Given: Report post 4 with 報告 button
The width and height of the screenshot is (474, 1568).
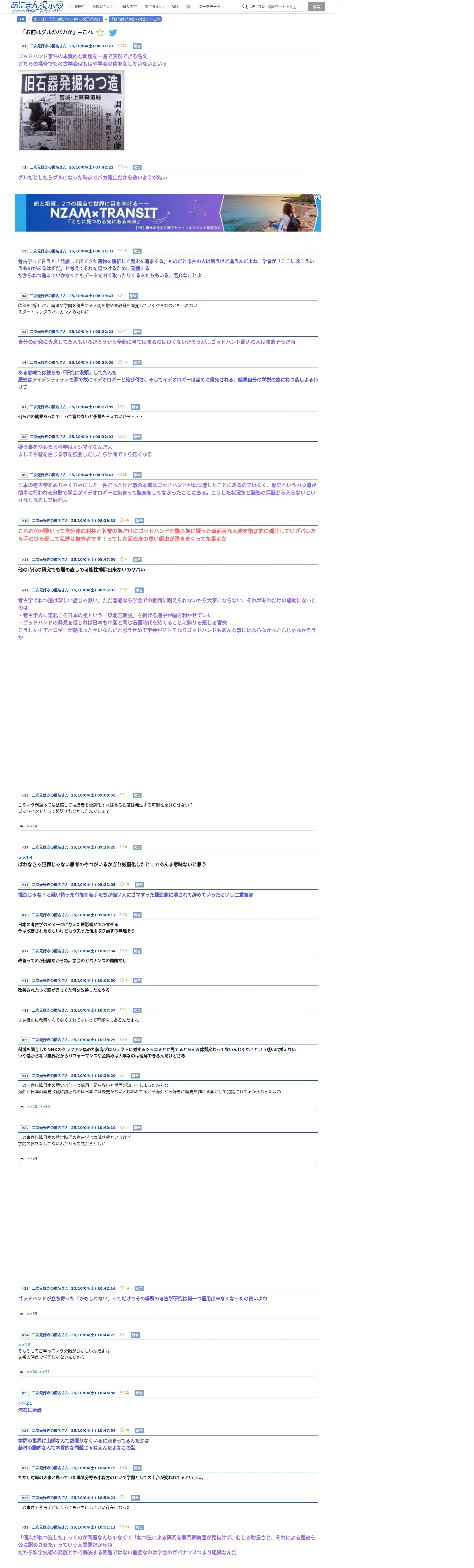Looking at the screenshot, I should 133,296.
